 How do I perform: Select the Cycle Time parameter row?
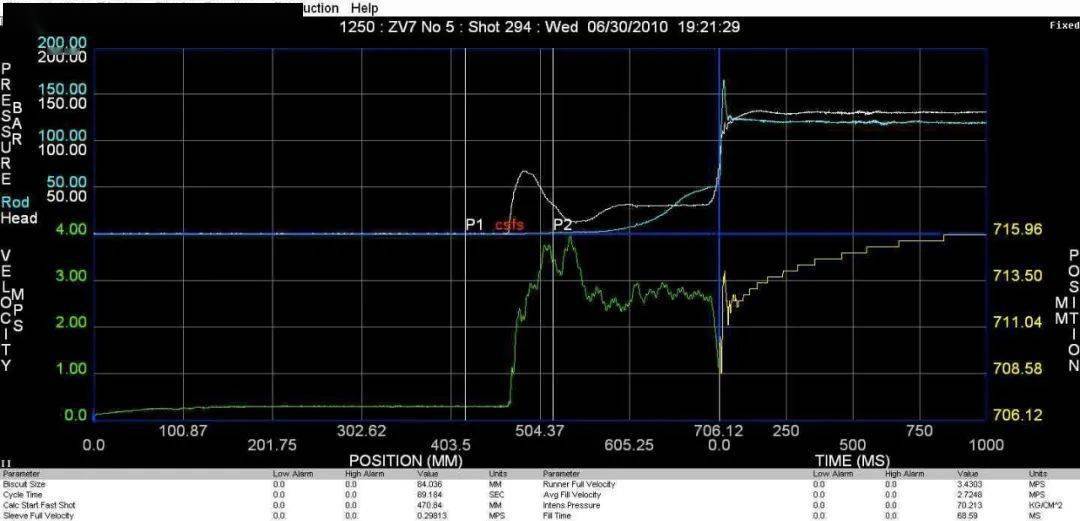point(271,495)
